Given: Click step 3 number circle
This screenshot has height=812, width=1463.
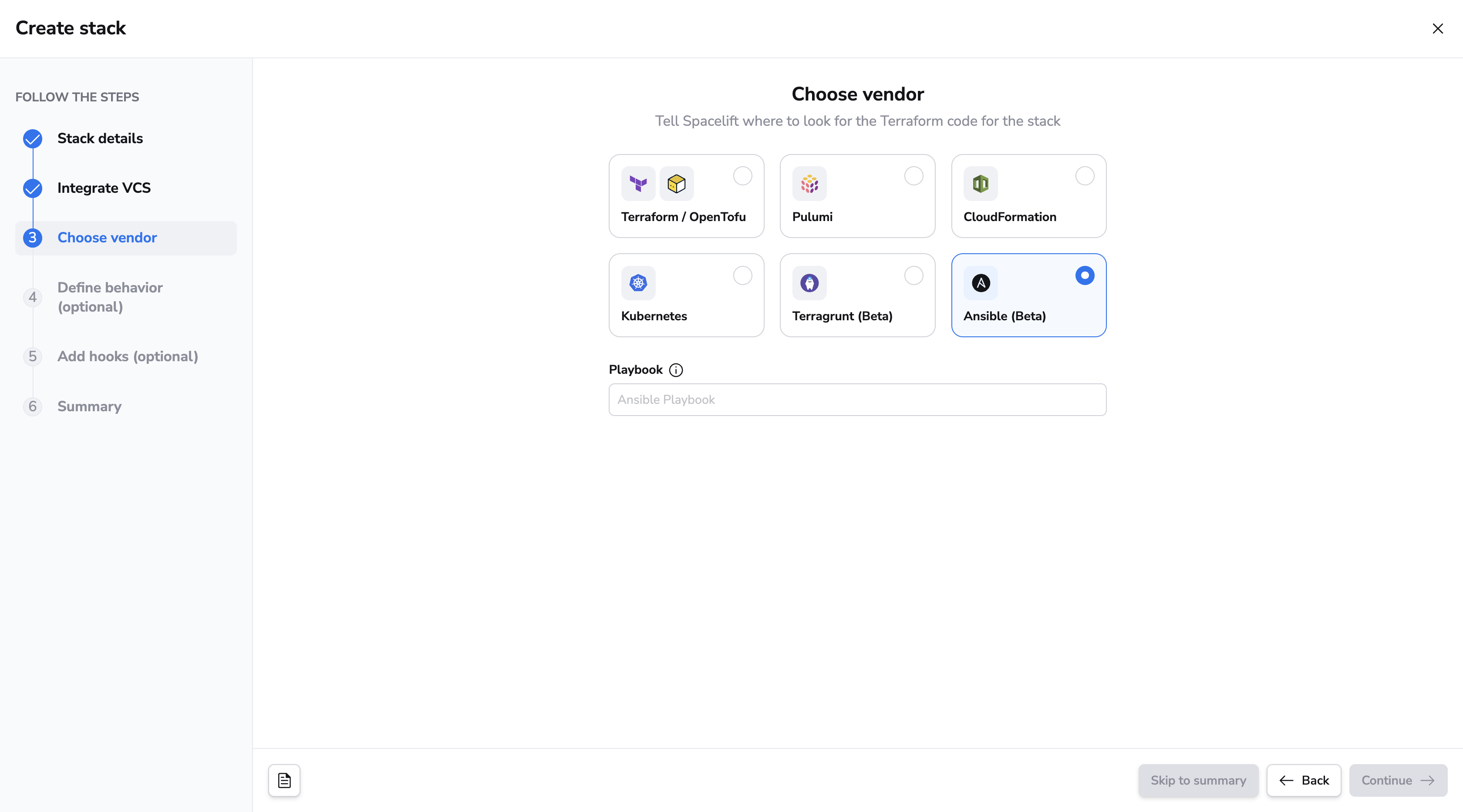Looking at the screenshot, I should pos(32,238).
